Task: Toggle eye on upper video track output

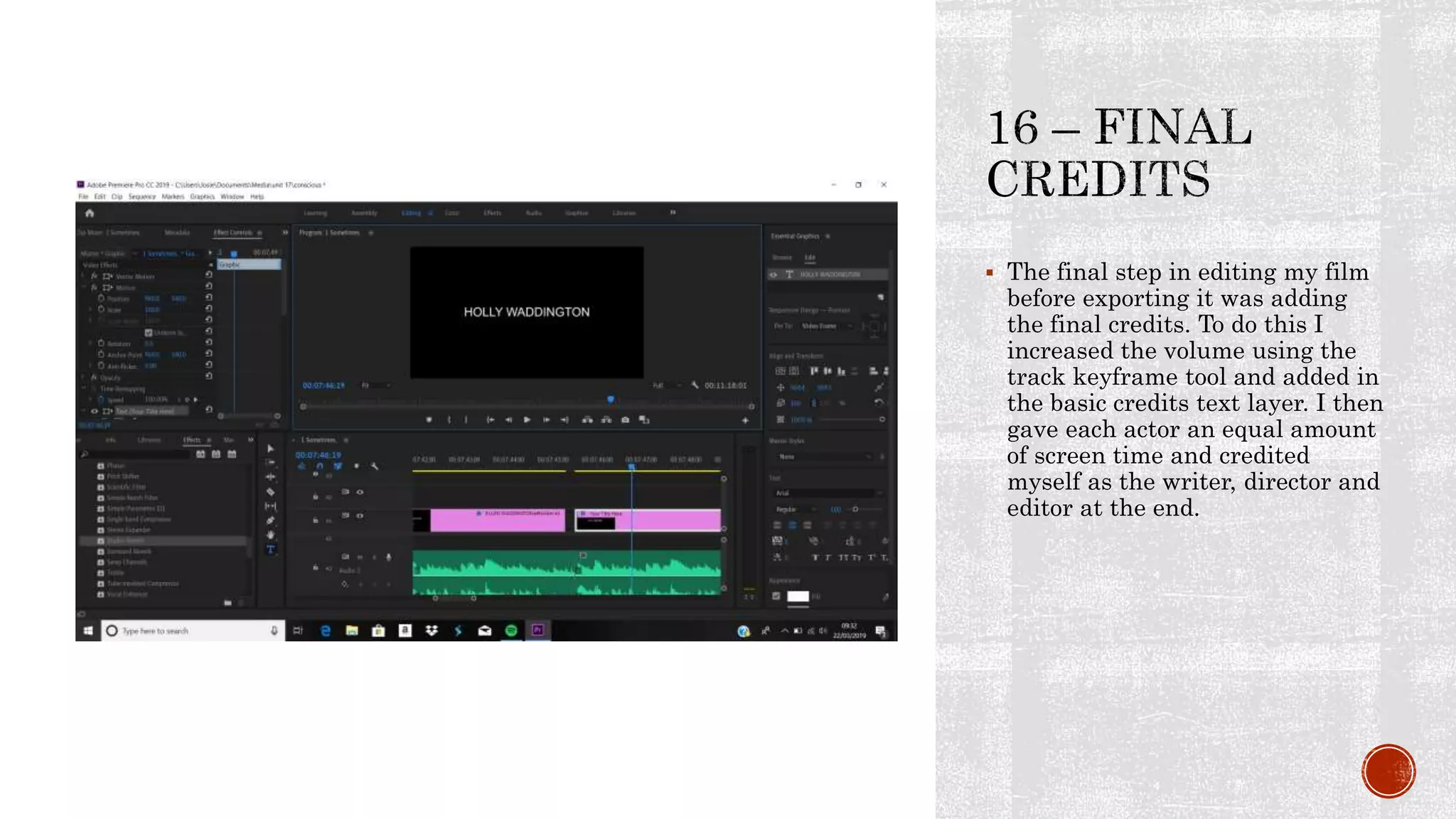Action: click(x=360, y=492)
